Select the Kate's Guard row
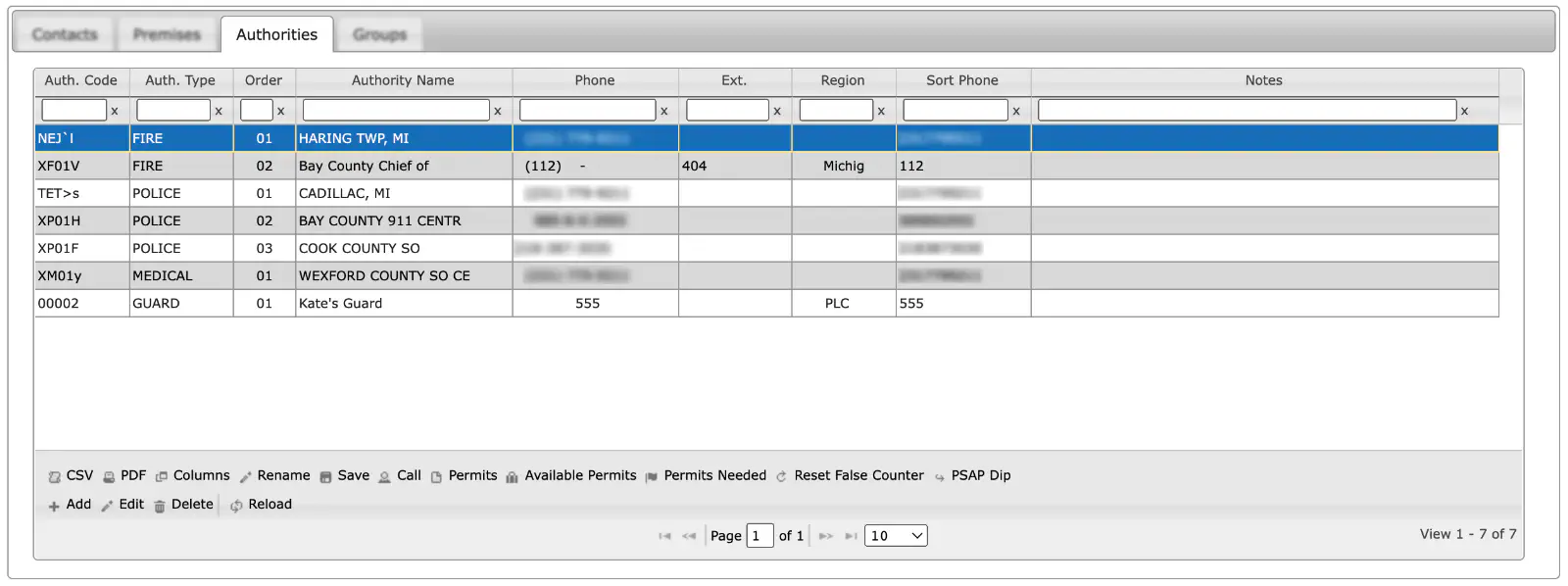Viewport: 1568px width, 586px height. coord(766,303)
